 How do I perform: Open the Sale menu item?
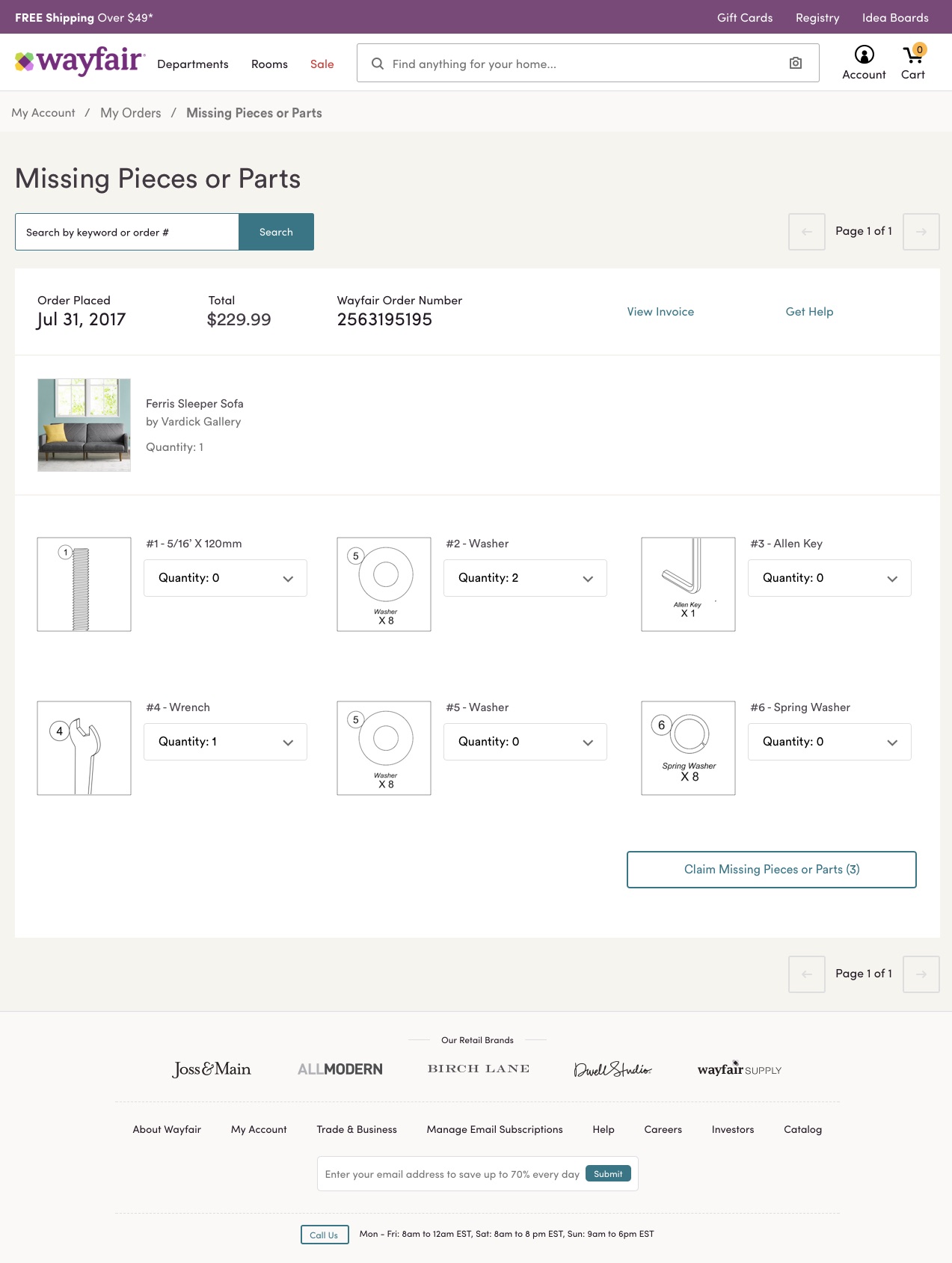[322, 64]
